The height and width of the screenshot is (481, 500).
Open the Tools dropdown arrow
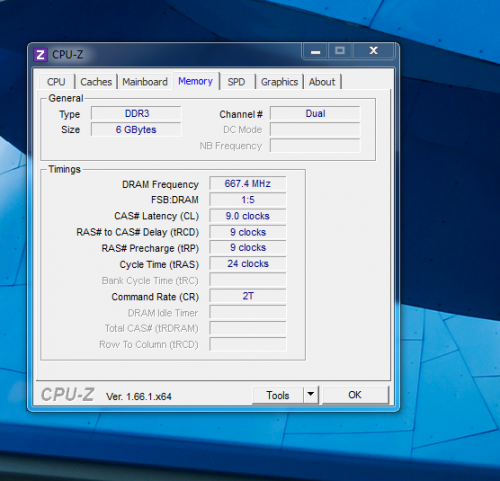coord(311,395)
